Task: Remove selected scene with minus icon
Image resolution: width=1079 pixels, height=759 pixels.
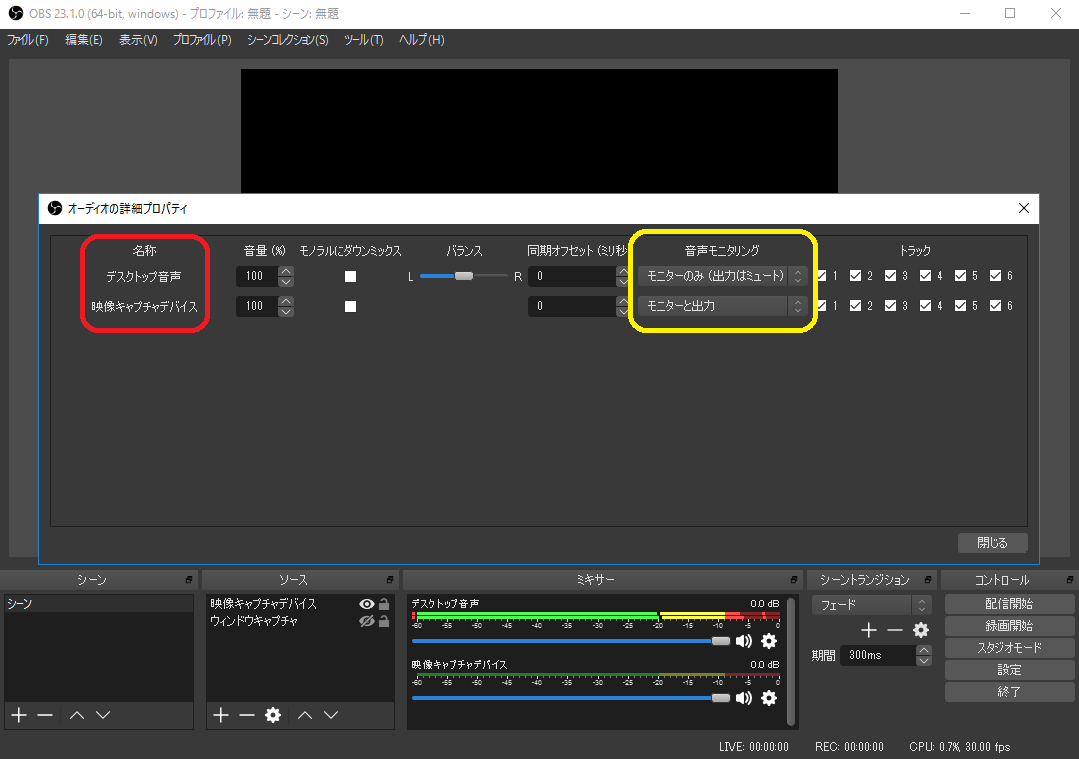Action: pyautogui.click(x=45, y=715)
